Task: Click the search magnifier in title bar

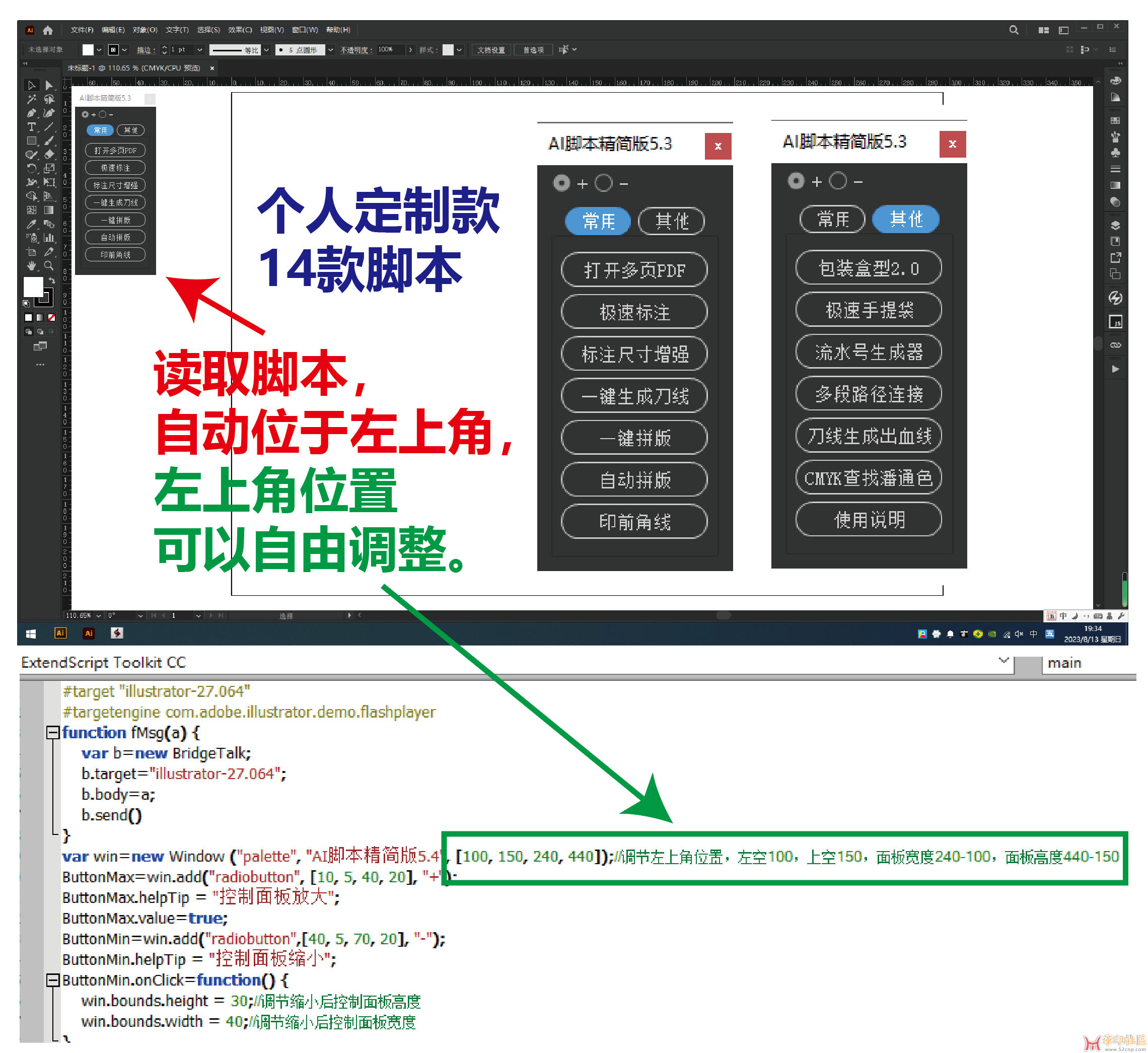Action: [x=1014, y=30]
